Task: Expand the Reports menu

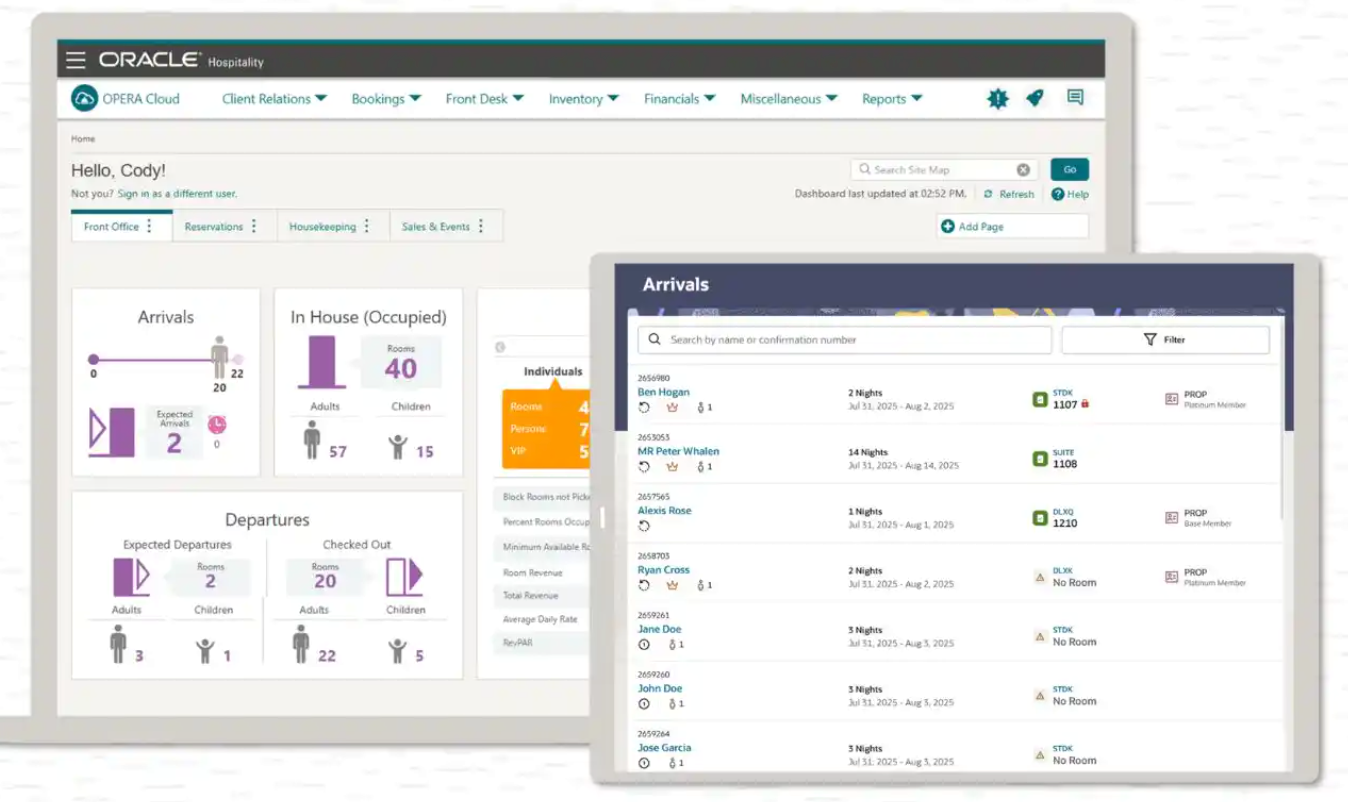Action: coord(892,99)
